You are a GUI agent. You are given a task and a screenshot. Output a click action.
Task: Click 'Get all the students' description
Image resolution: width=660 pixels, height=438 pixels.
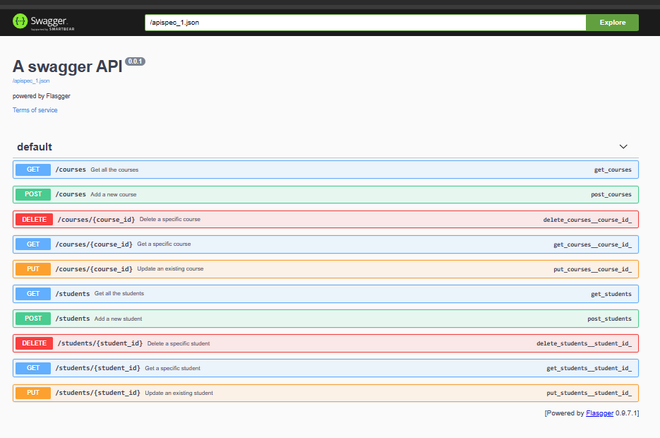(119, 293)
